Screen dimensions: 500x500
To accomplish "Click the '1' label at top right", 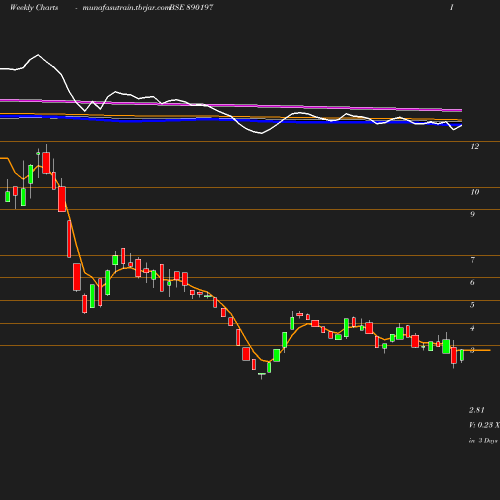I will click(452, 7).
